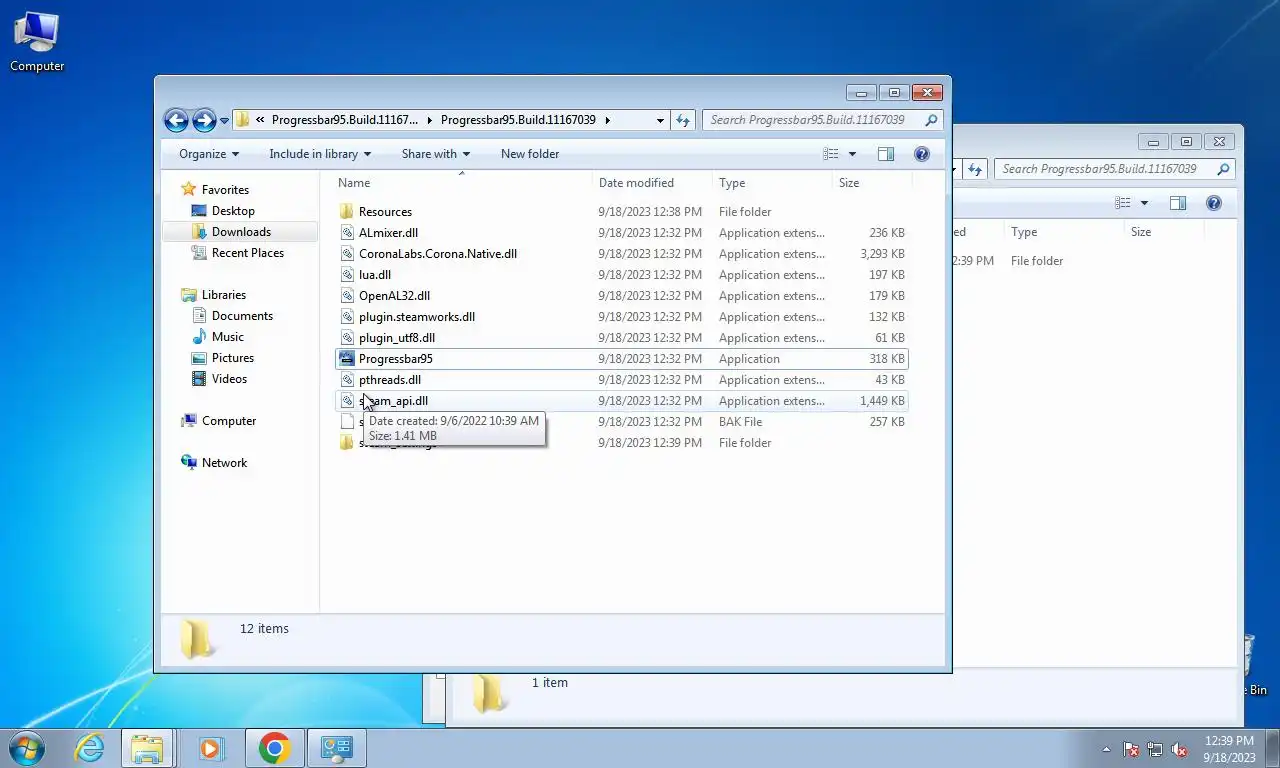Open the Include in library menu
The width and height of the screenshot is (1280, 768).
coord(320,154)
